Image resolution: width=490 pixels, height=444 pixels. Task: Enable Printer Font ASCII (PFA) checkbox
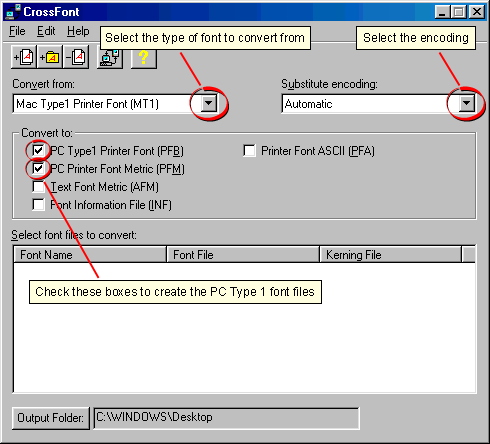point(249,151)
